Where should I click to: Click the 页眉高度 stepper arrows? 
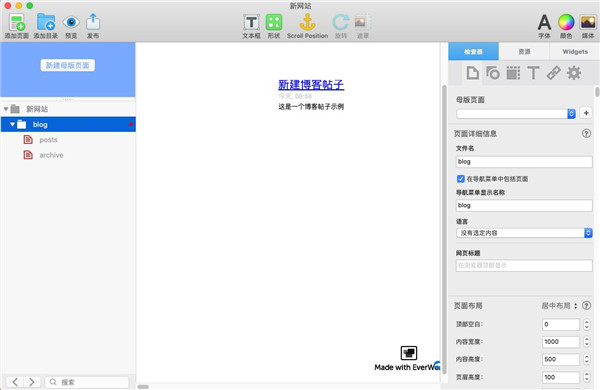tap(587, 377)
